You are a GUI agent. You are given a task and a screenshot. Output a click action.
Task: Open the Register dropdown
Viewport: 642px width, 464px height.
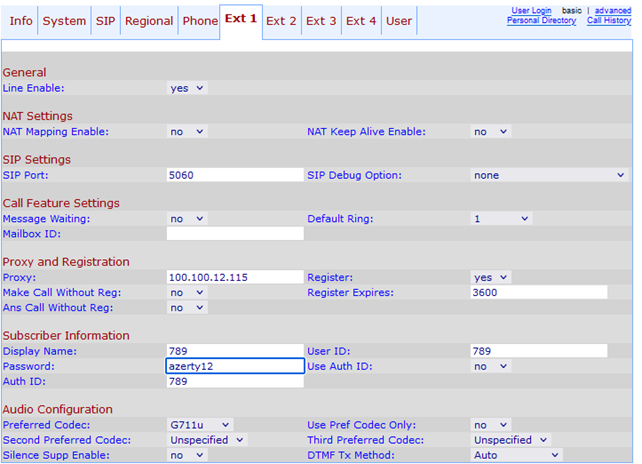490,277
